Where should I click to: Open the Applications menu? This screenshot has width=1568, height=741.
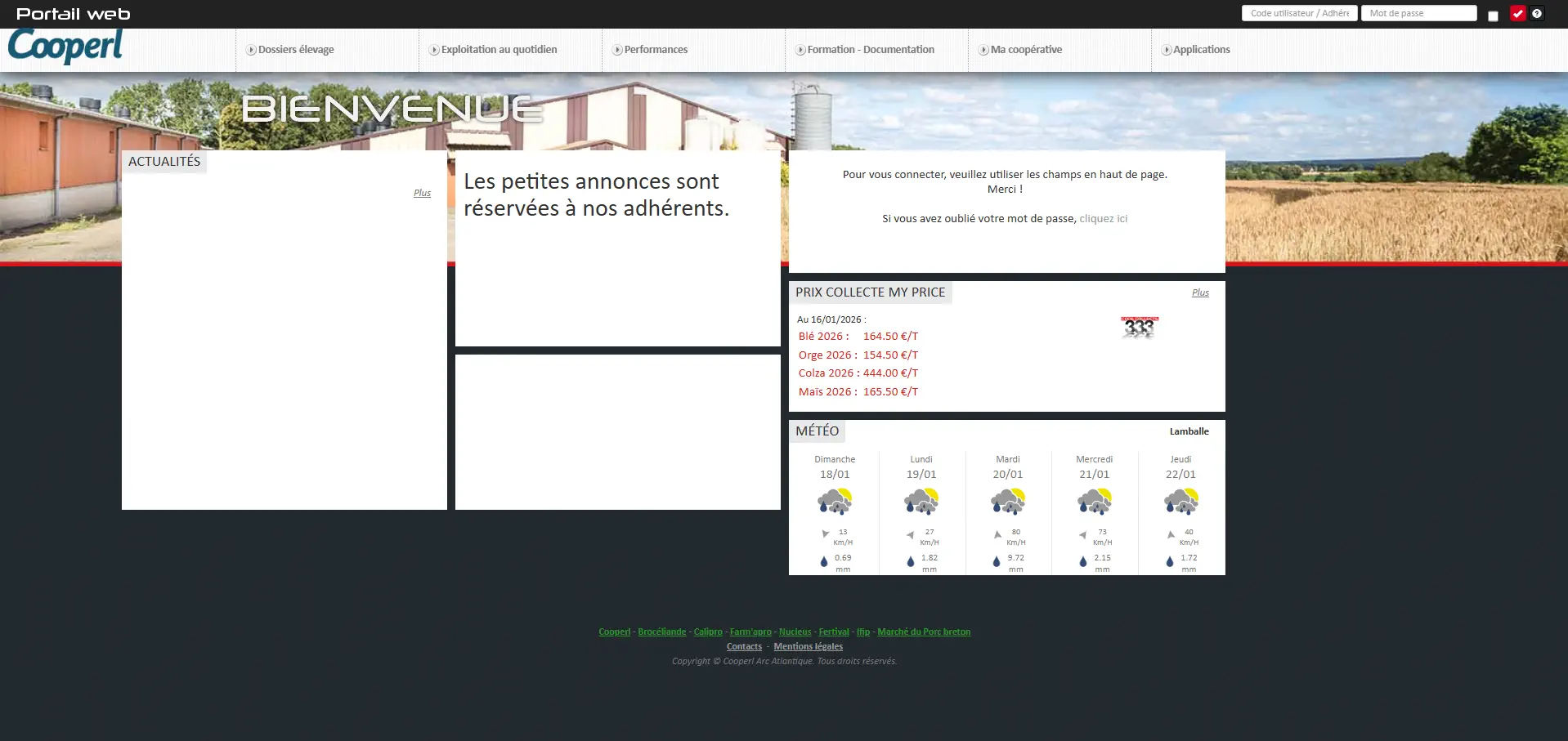click(x=1201, y=50)
